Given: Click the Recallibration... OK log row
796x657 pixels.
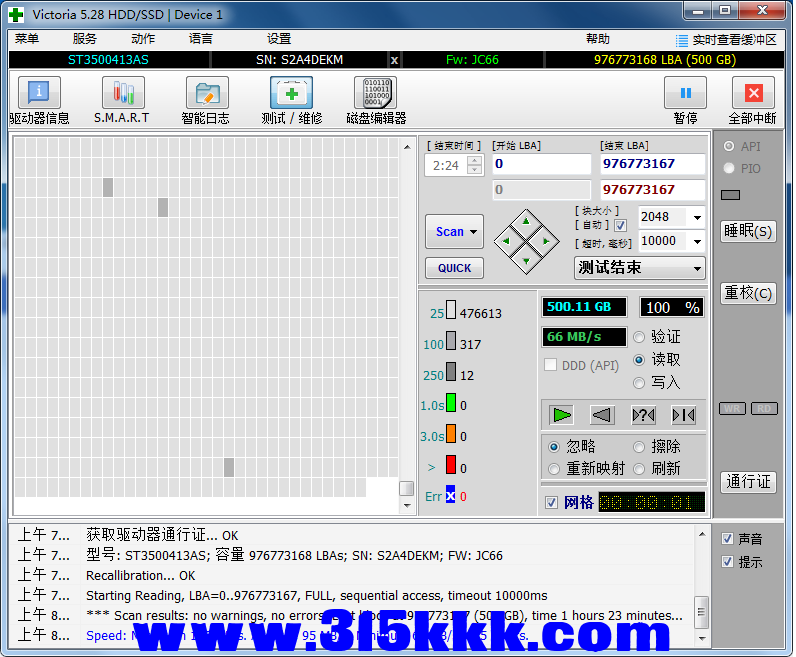Looking at the screenshot, I should (353, 575).
